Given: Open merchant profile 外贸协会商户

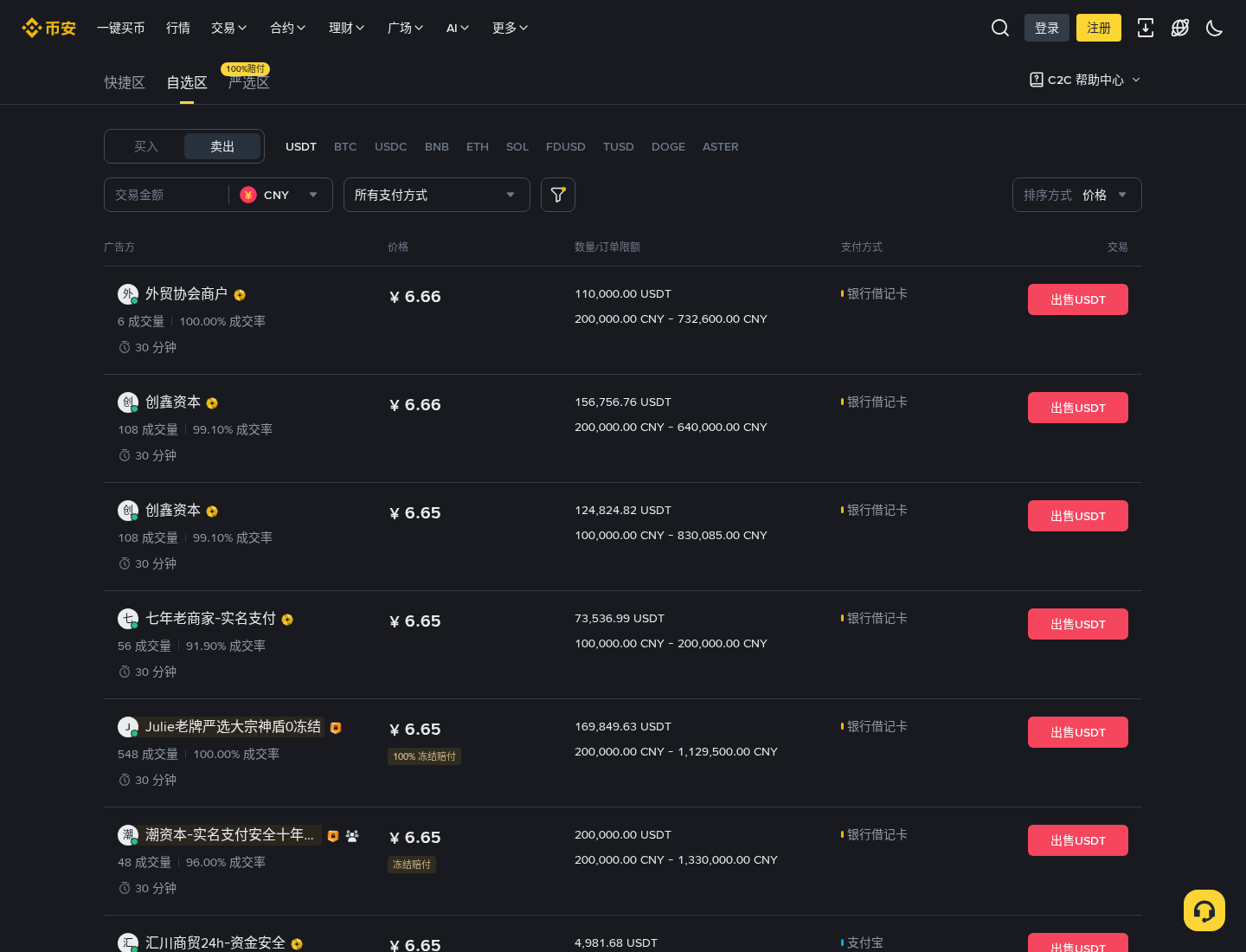Looking at the screenshot, I should click(x=186, y=294).
